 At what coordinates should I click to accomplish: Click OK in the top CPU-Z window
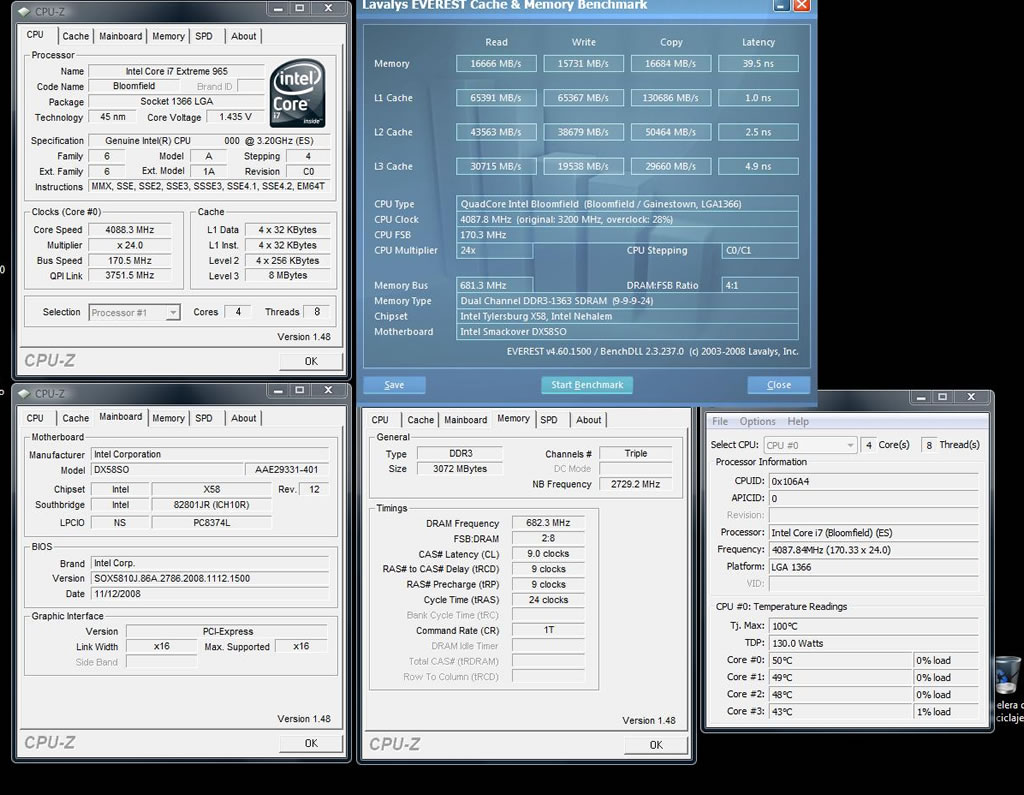(311, 361)
